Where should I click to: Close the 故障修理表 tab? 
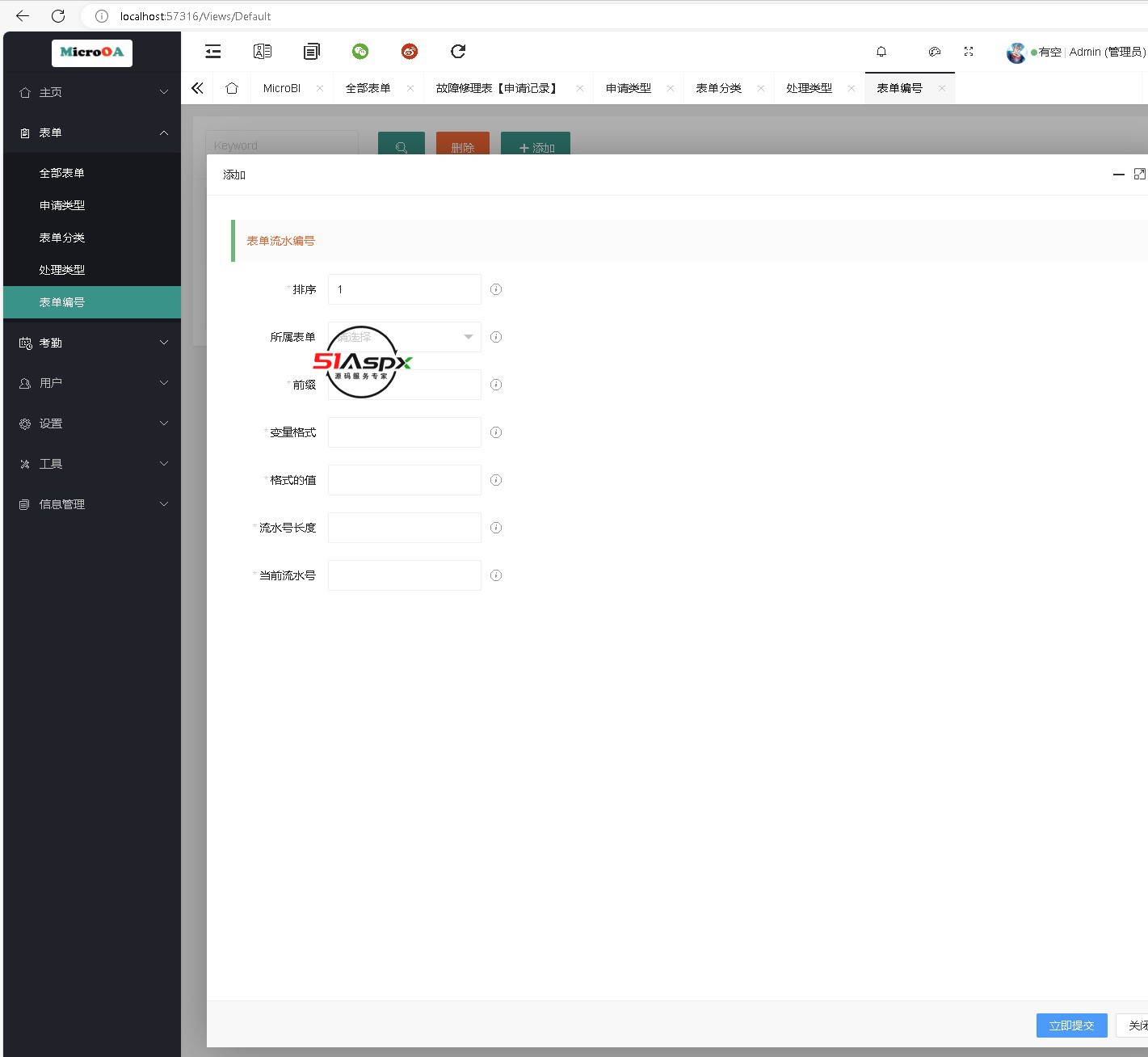pyautogui.click(x=580, y=88)
